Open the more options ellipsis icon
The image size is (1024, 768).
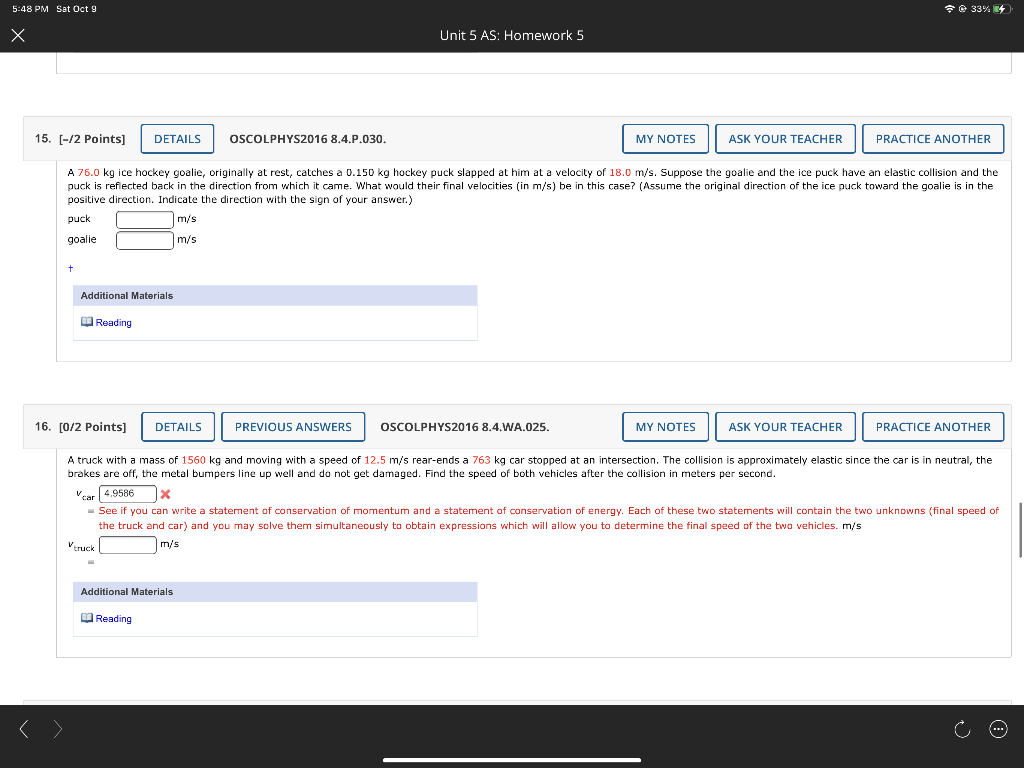[998, 729]
